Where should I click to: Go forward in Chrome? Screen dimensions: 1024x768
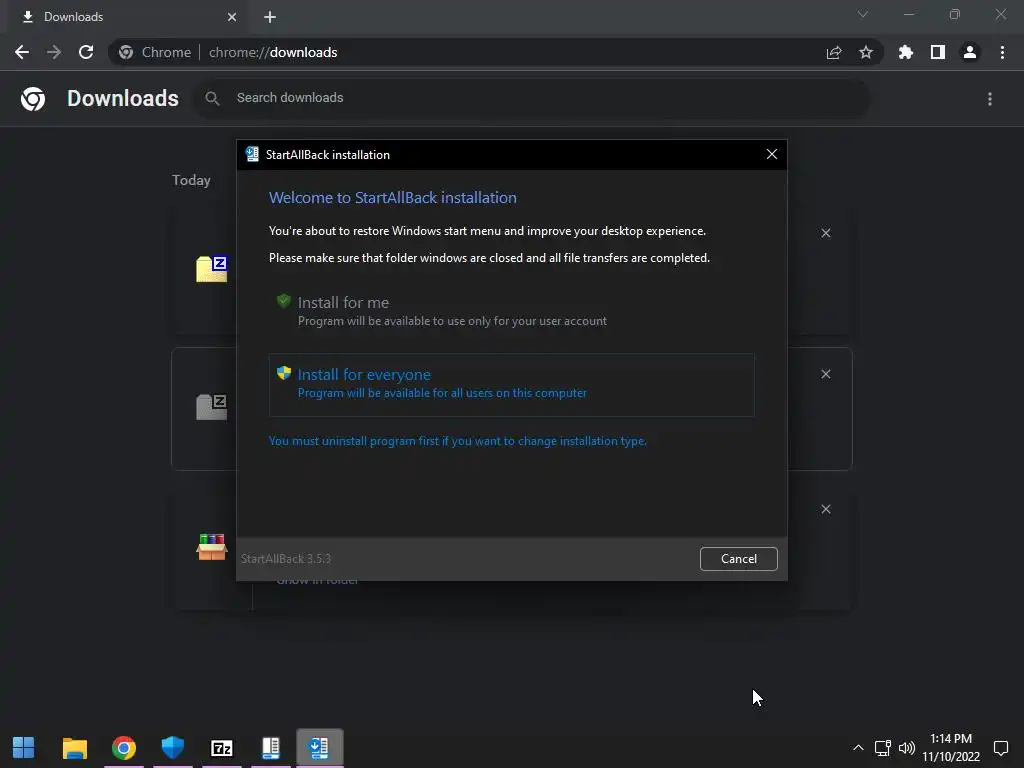[x=54, y=52]
